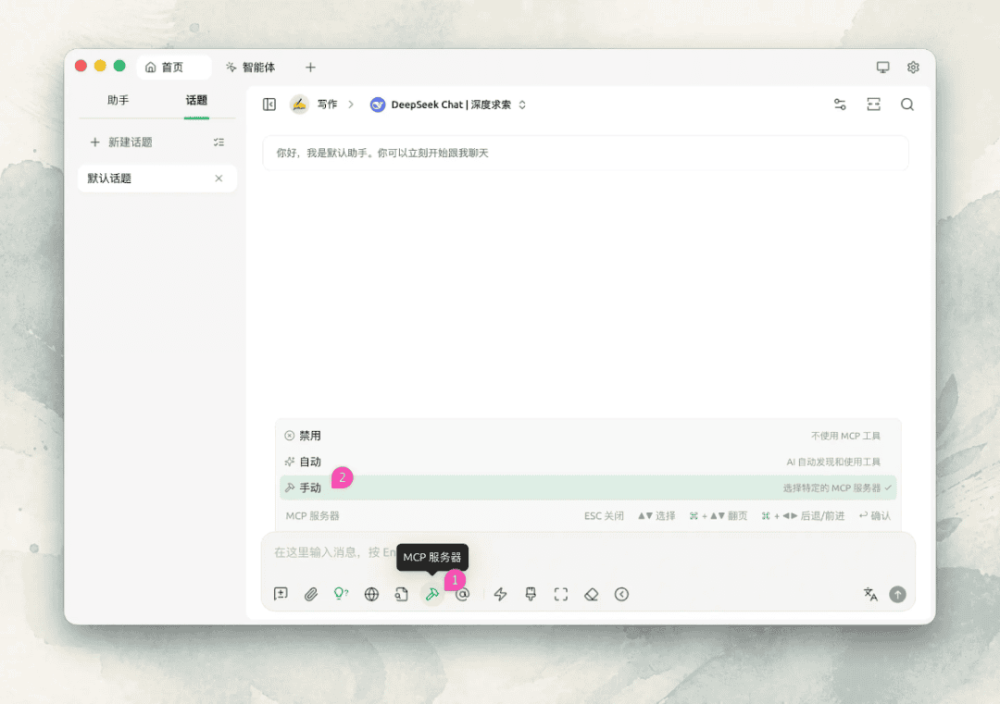Click the MCP server hammer icon
1000x704 pixels.
coord(432,594)
